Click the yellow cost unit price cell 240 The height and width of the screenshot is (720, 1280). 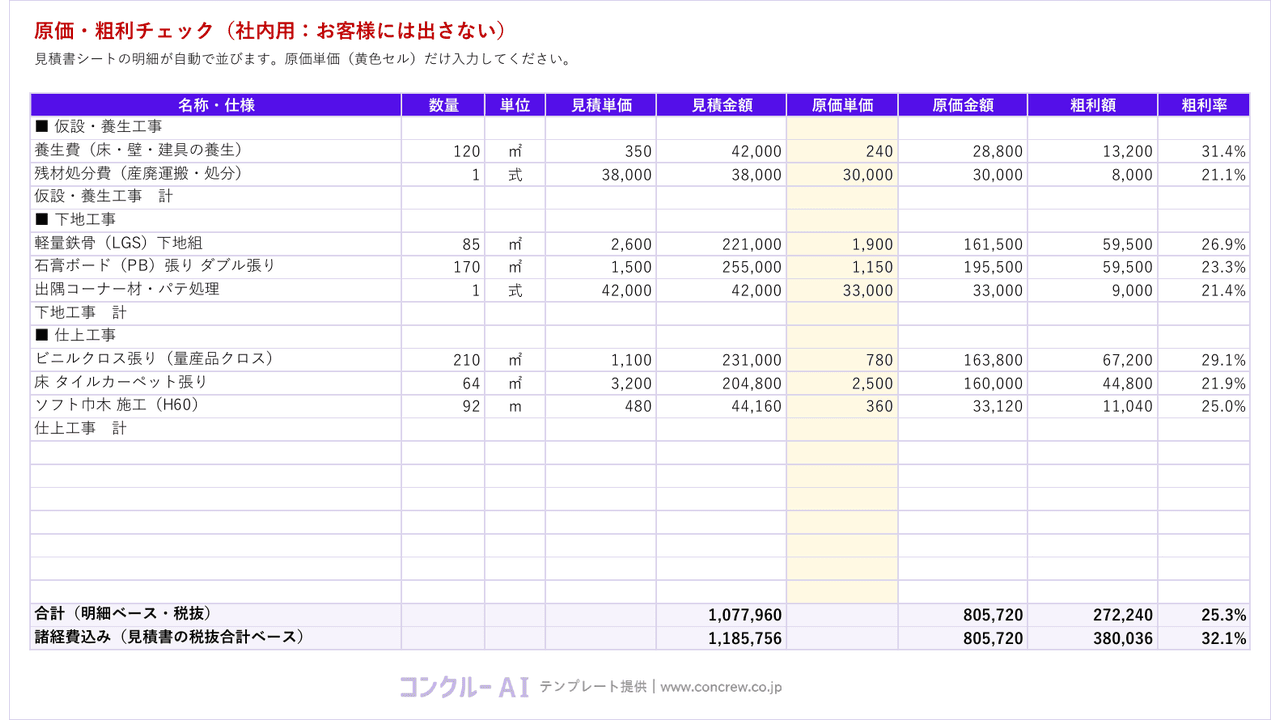(x=842, y=151)
